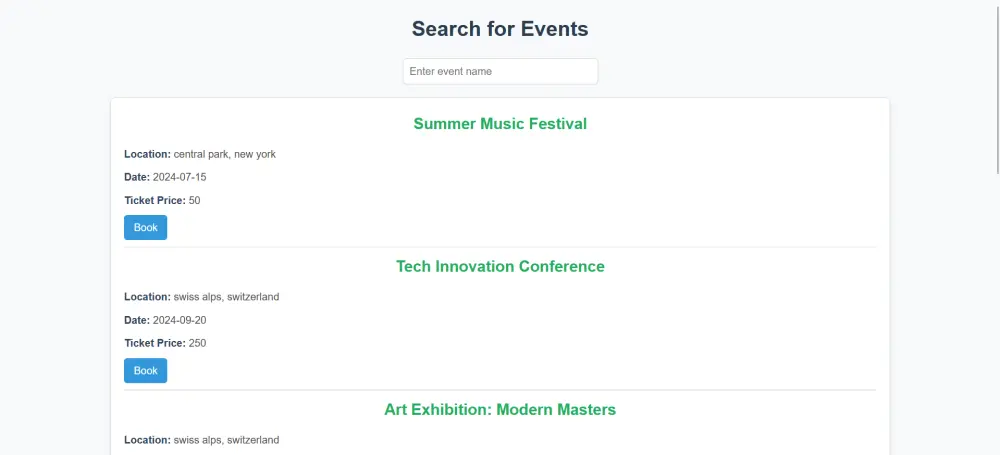This screenshot has width=1000, height=455.
Task: Click the Search for Events heading
Action: tap(500, 29)
